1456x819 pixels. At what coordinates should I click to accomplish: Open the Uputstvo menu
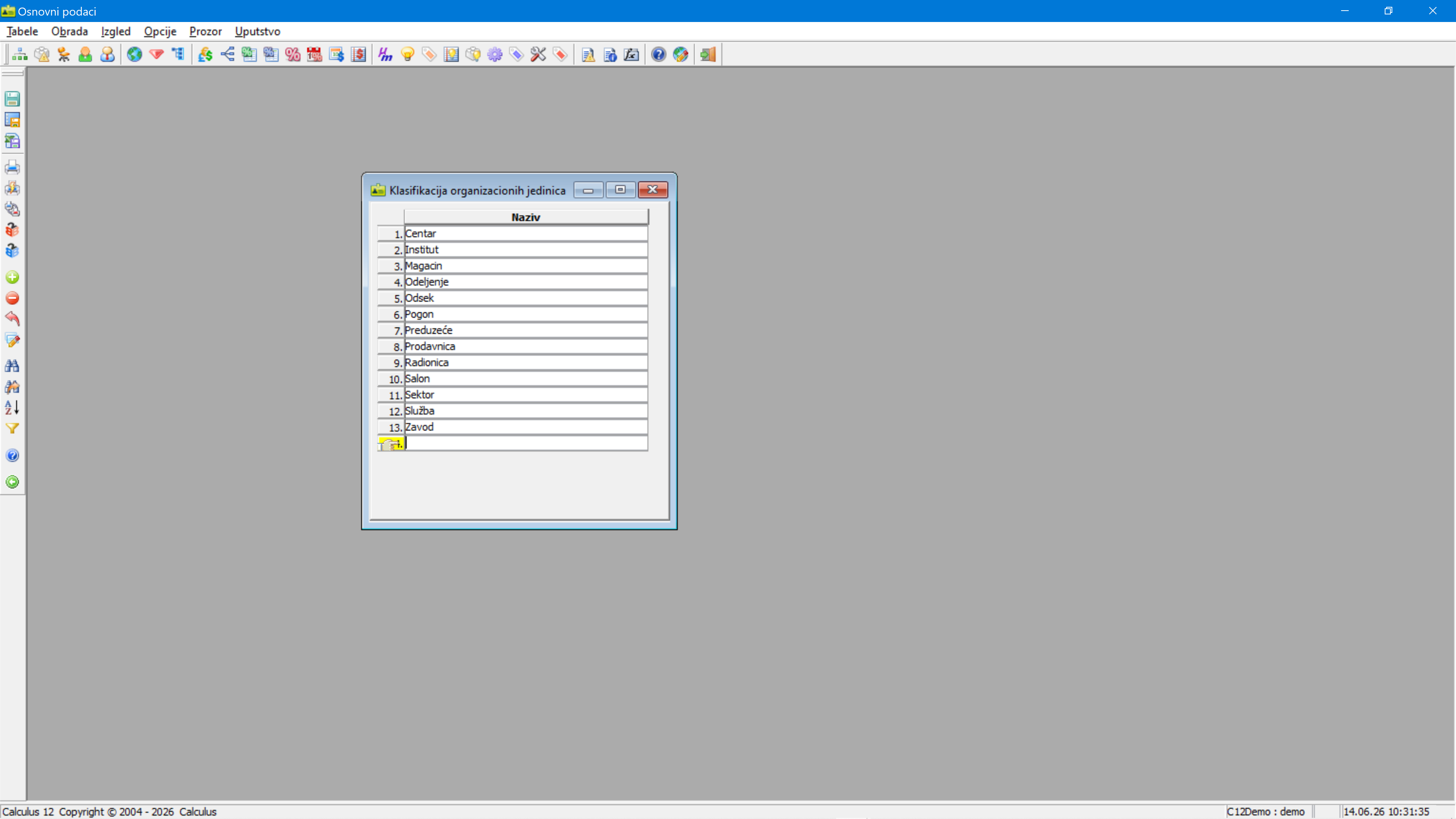click(x=257, y=31)
